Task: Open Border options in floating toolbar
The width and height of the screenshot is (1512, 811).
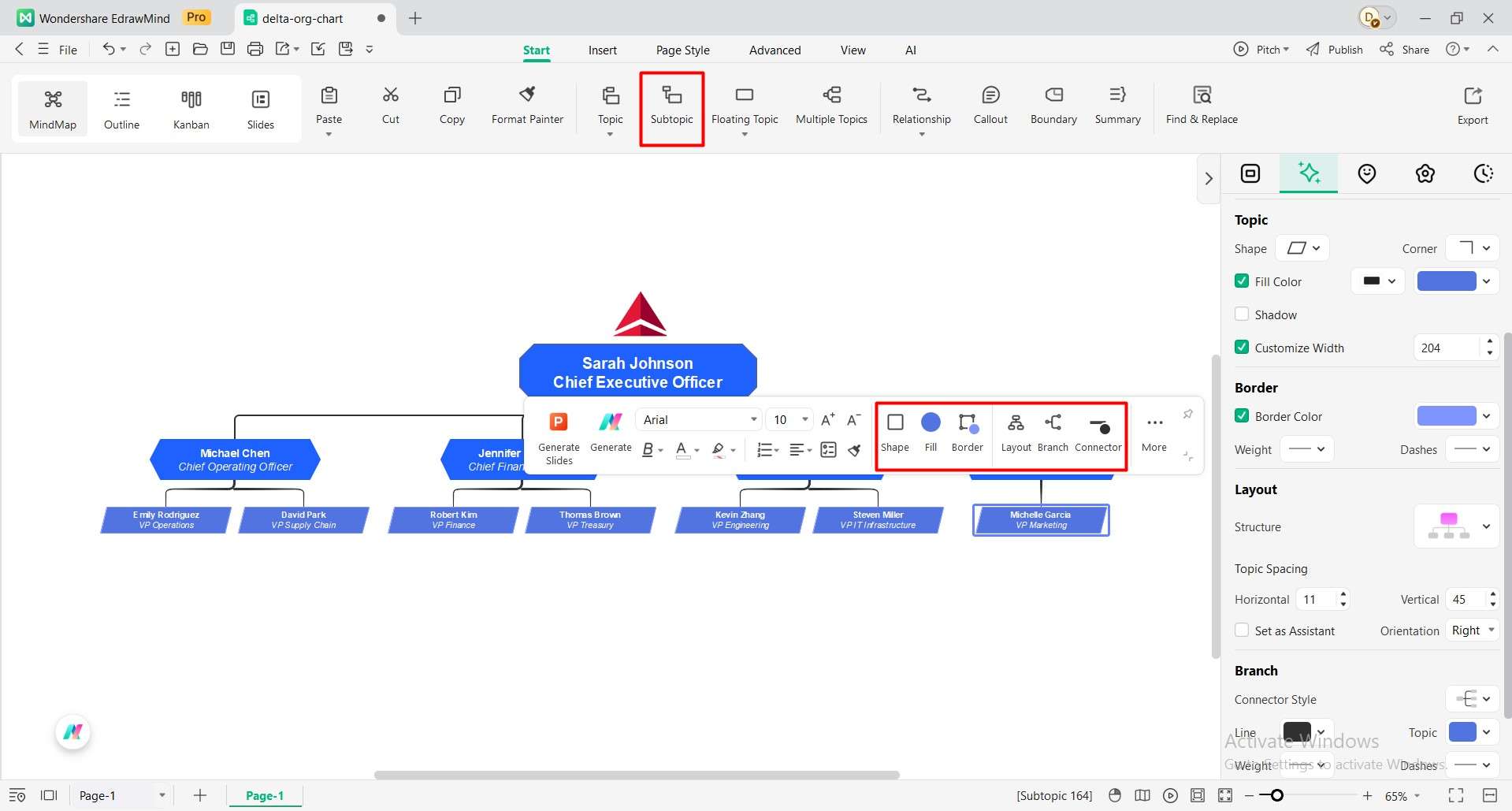Action: pos(968,432)
